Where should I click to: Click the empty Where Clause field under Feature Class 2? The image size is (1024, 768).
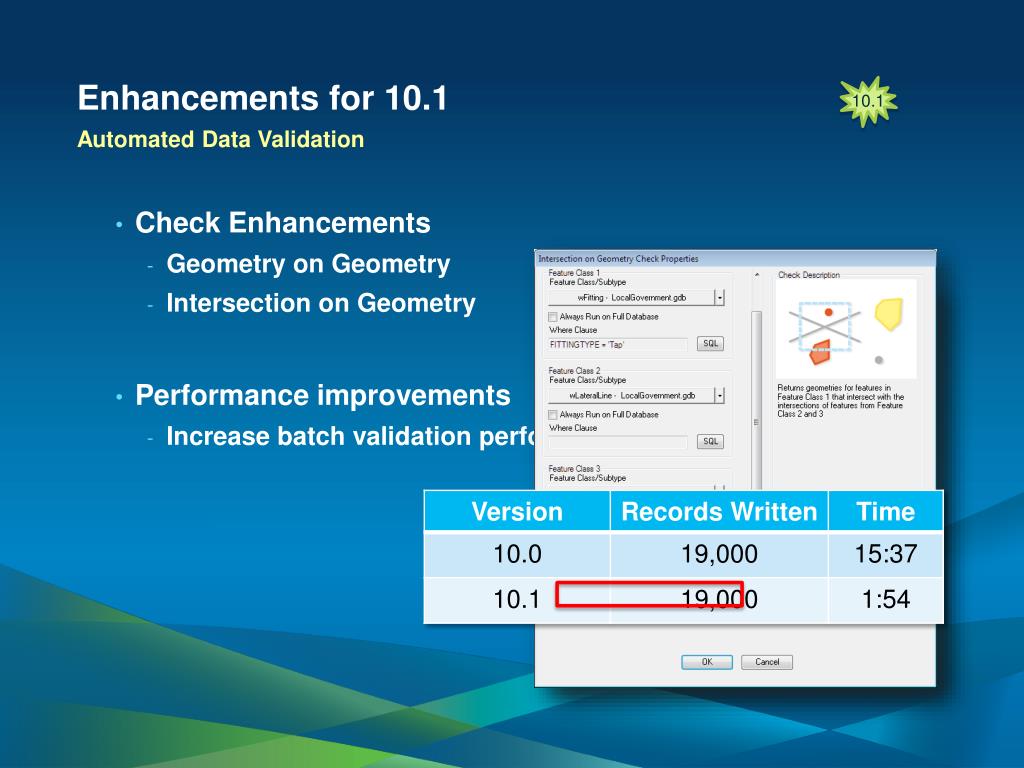618,442
